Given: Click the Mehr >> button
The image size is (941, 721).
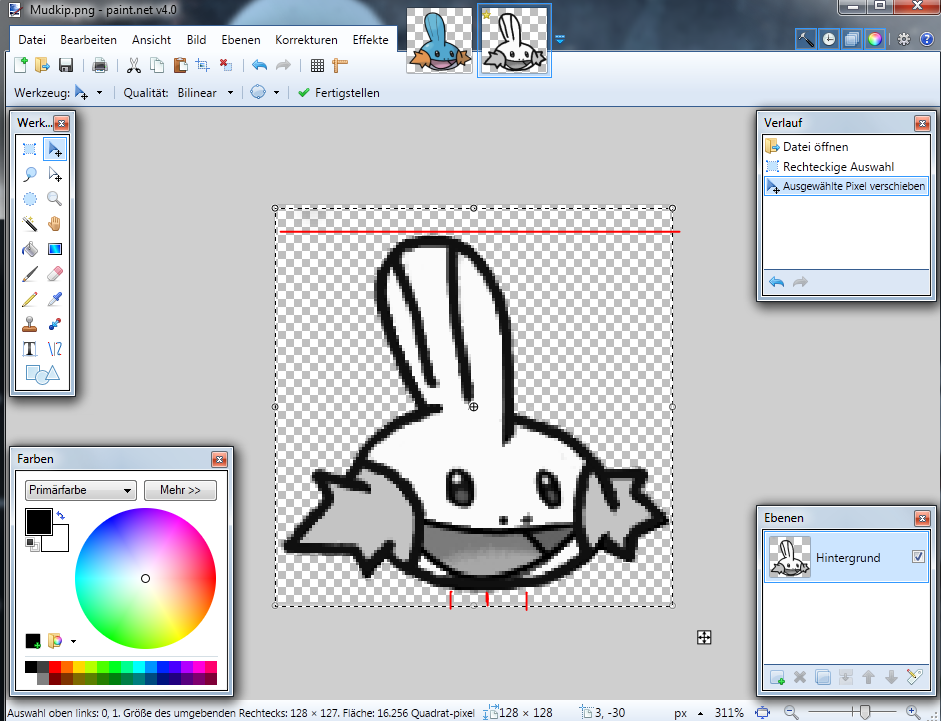Looking at the screenshot, I should tap(180, 490).
